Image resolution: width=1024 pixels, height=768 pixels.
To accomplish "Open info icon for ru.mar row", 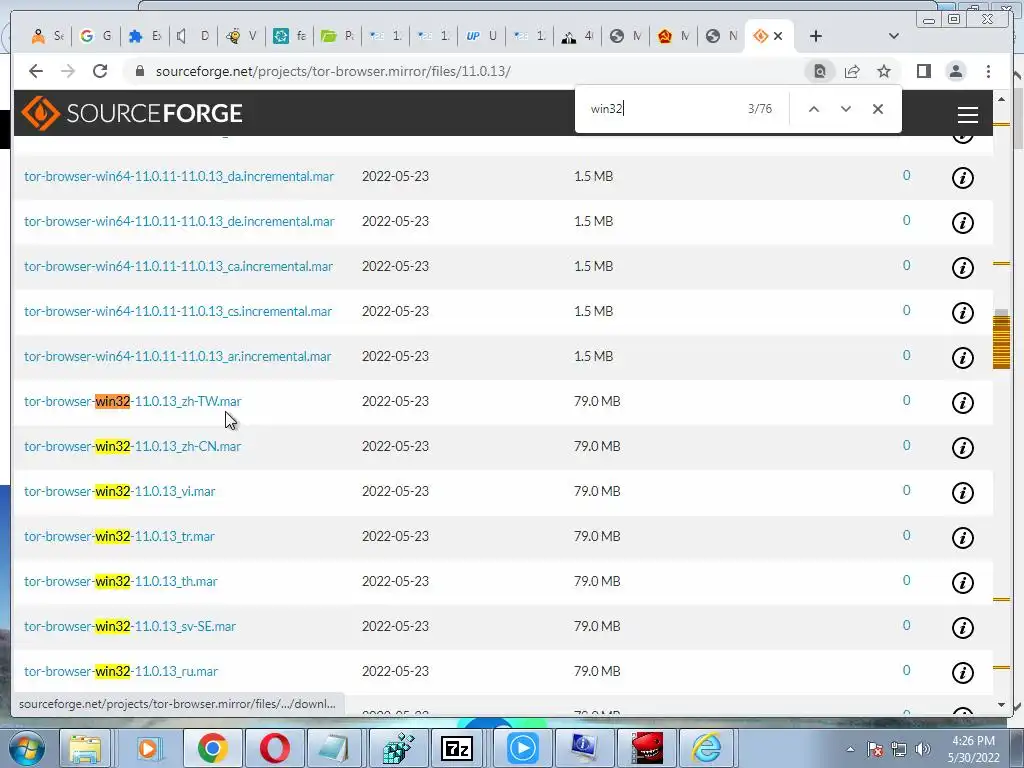I will pos(963,673).
